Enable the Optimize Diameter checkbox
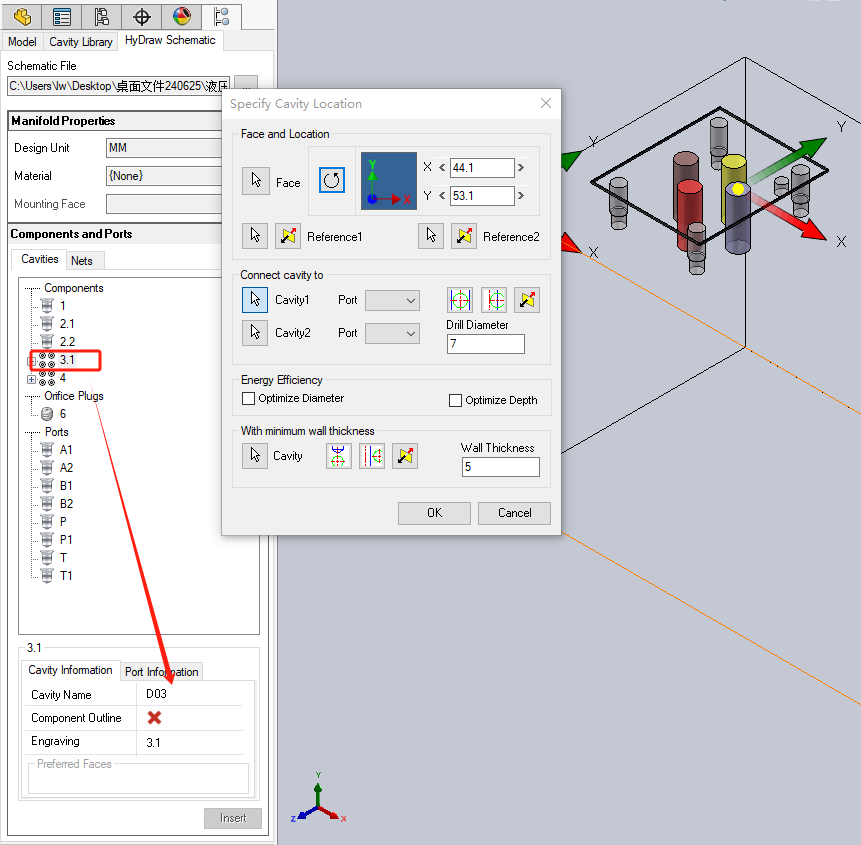Viewport: 861px width, 845px height. click(248, 399)
